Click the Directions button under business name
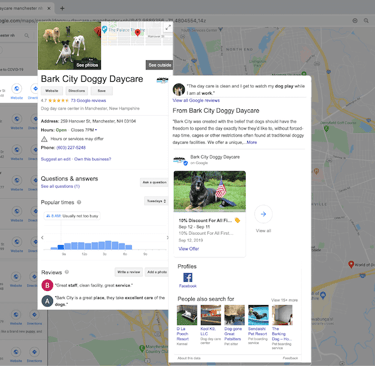This screenshot has width=375, height=366. pyautogui.click(x=77, y=91)
